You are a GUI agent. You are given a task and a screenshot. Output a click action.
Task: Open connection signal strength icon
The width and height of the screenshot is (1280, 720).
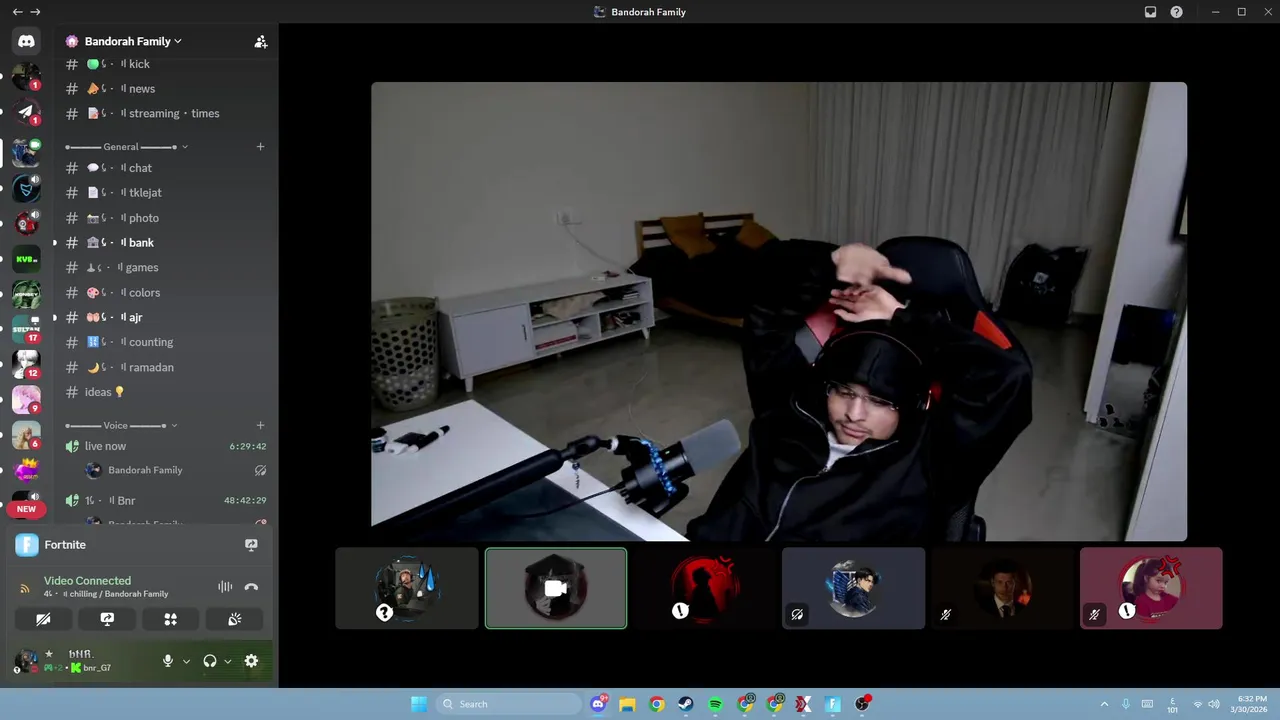25,587
